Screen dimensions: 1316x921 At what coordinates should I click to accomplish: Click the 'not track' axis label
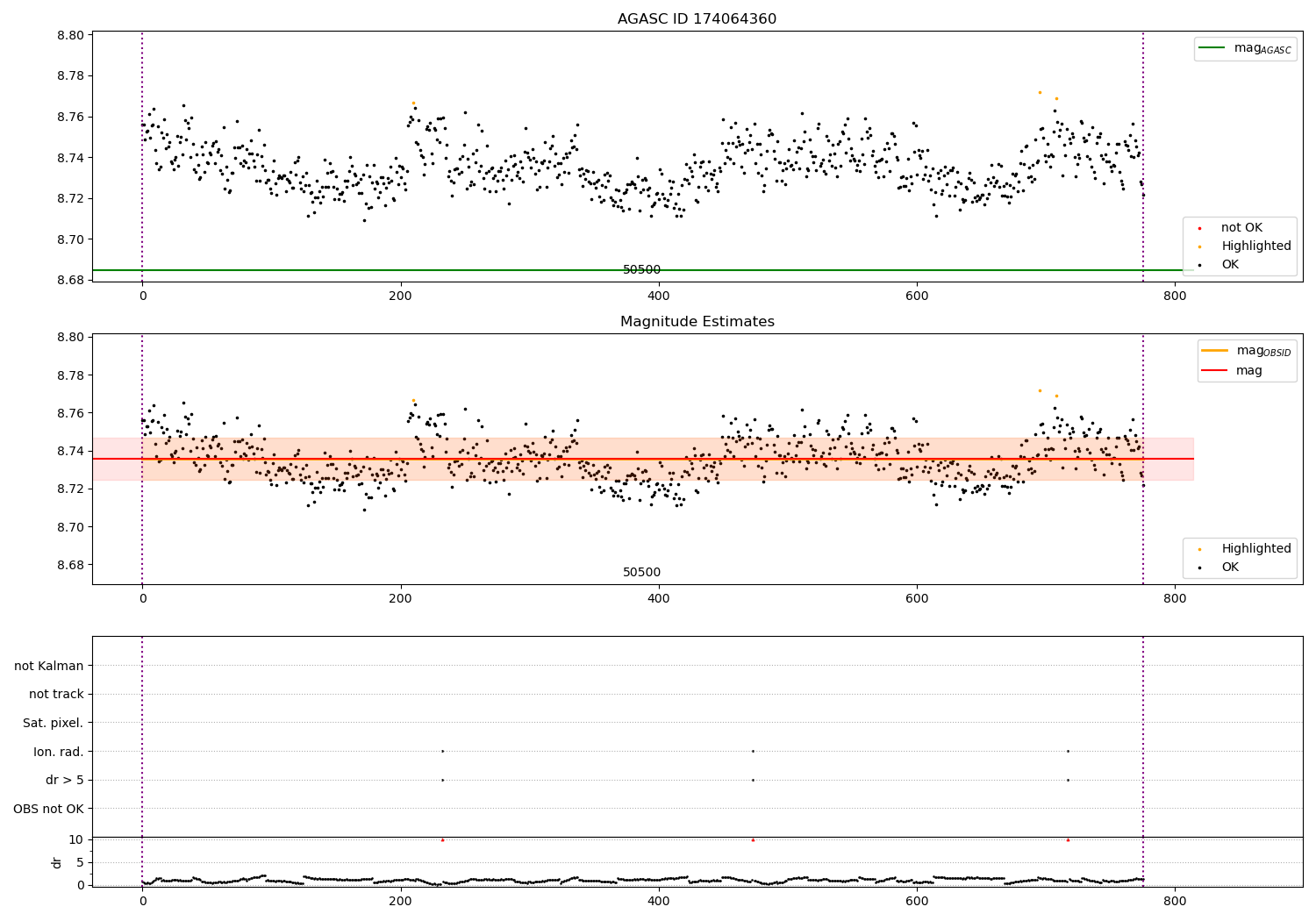click(56, 695)
